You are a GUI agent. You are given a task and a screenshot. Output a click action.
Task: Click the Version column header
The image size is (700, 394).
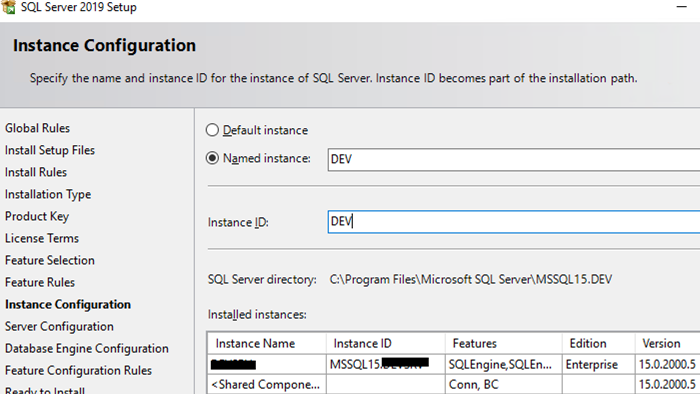(667, 343)
